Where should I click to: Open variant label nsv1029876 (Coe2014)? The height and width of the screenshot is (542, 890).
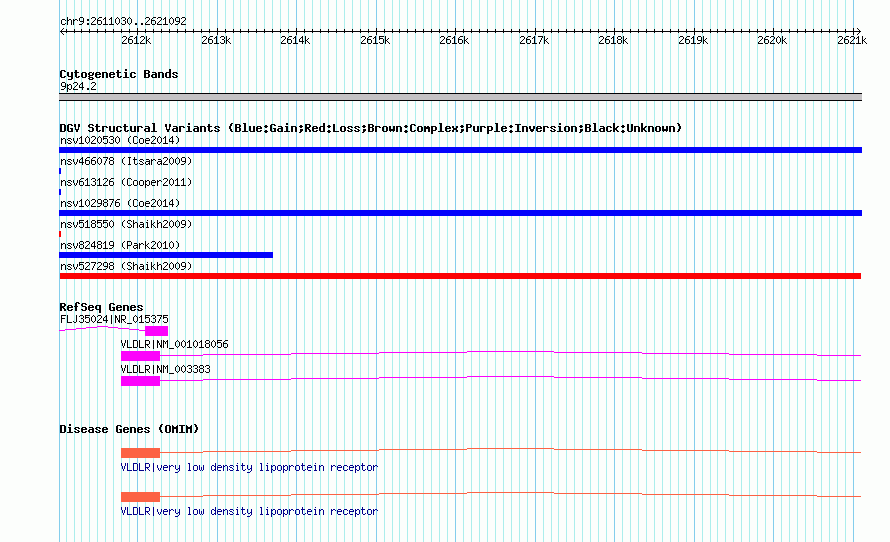coord(120,203)
